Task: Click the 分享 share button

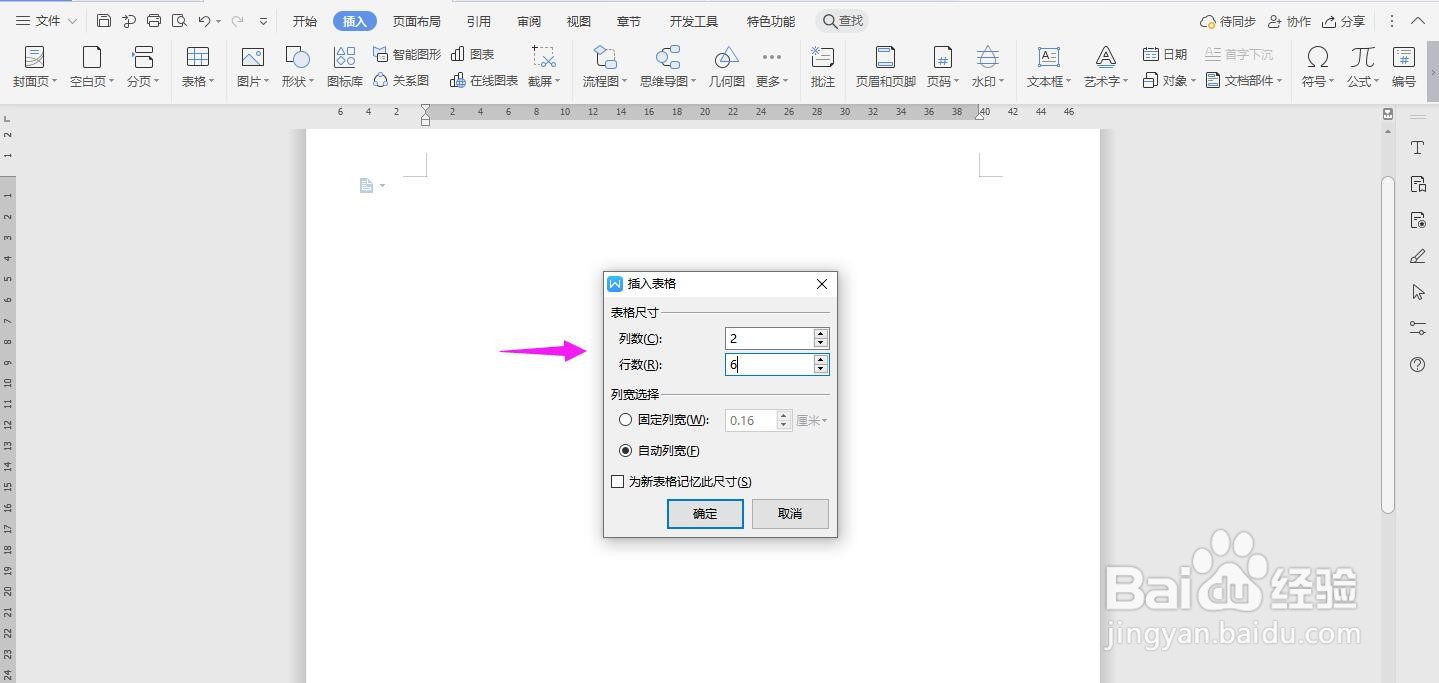Action: [1343, 21]
